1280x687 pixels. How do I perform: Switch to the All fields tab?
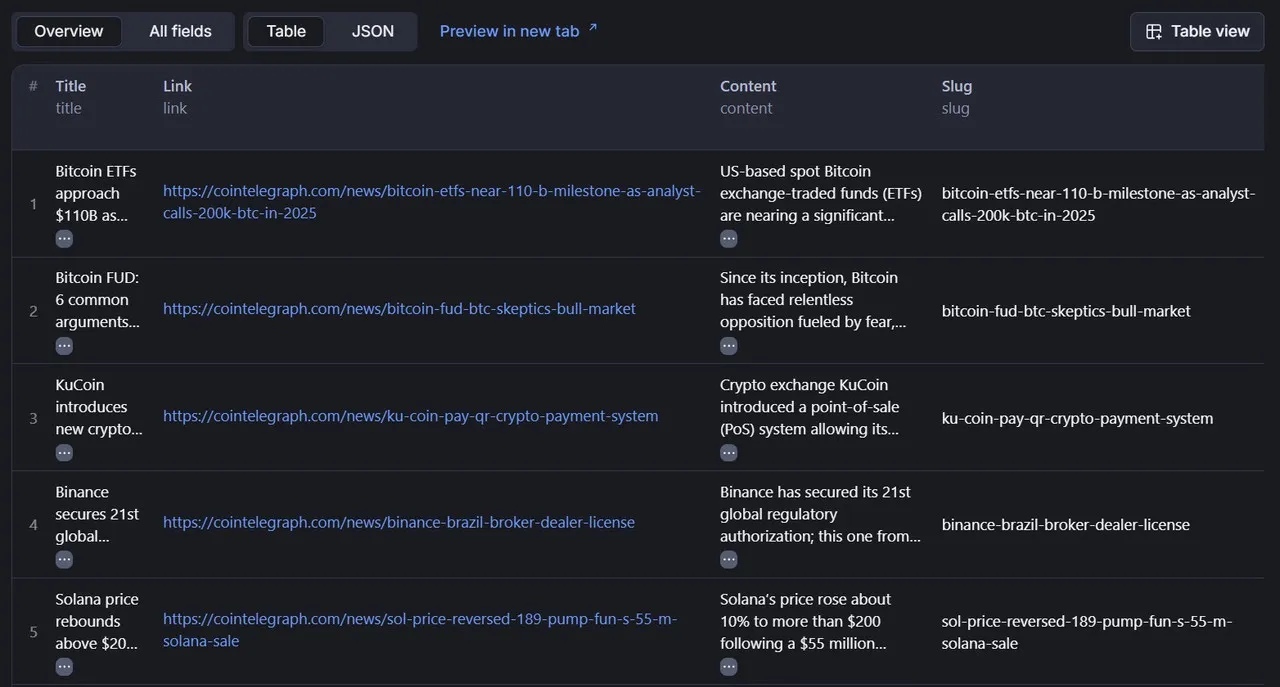pyautogui.click(x=180, y=31)
